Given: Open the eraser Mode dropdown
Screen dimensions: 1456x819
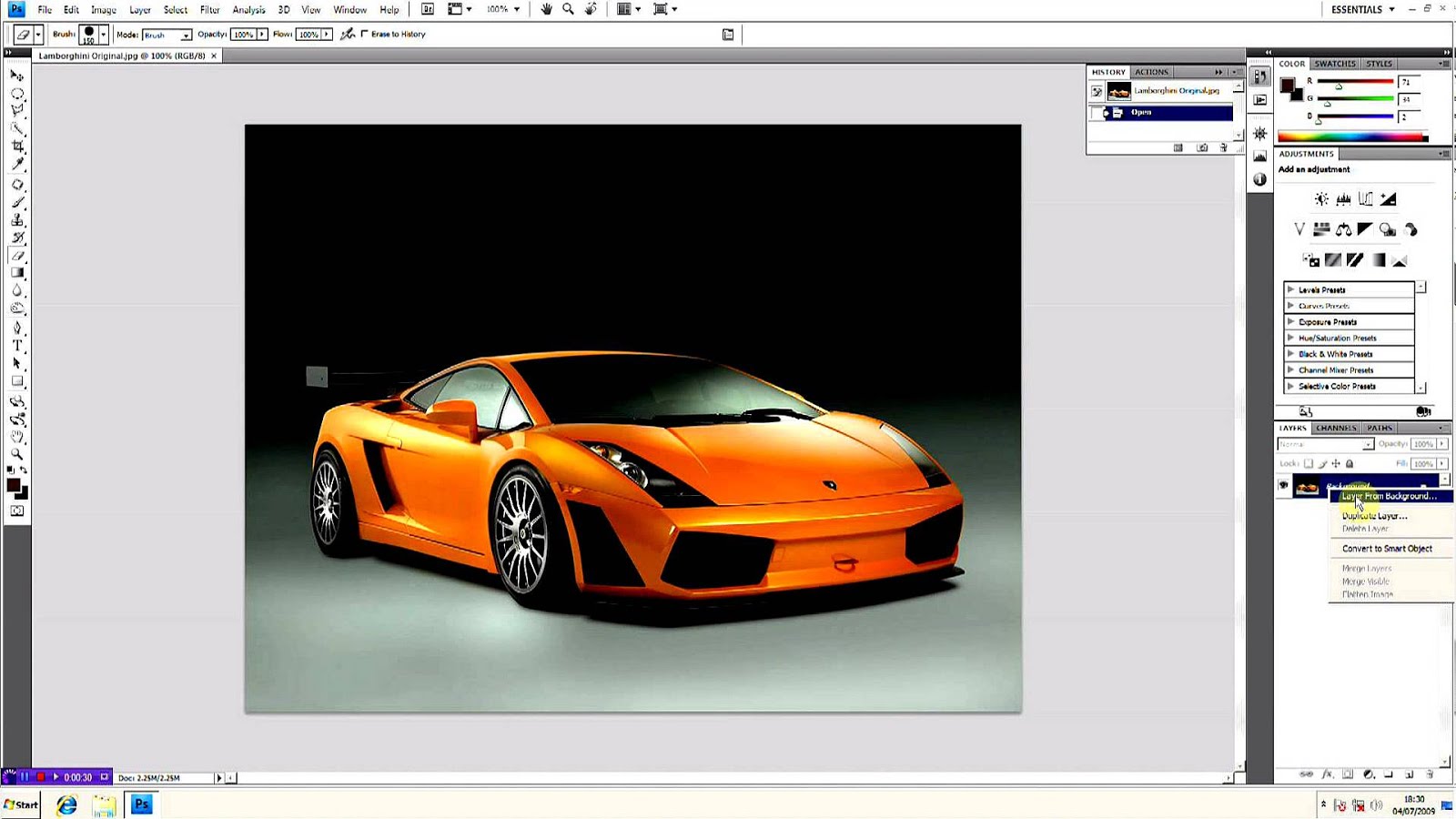Looking at the screenshot, I should (167, 35).
